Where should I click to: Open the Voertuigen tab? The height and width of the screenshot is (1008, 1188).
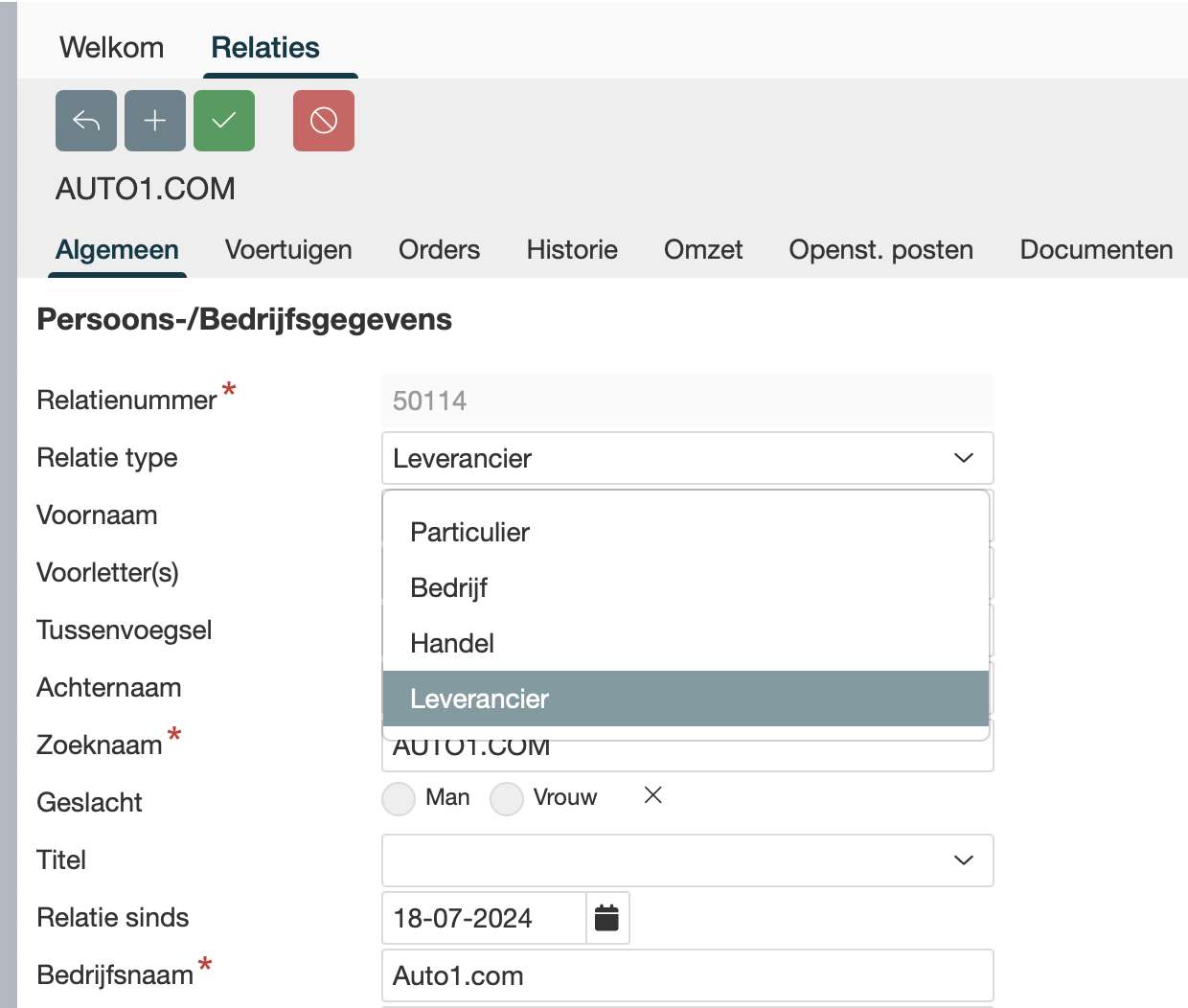coord(288,250)
